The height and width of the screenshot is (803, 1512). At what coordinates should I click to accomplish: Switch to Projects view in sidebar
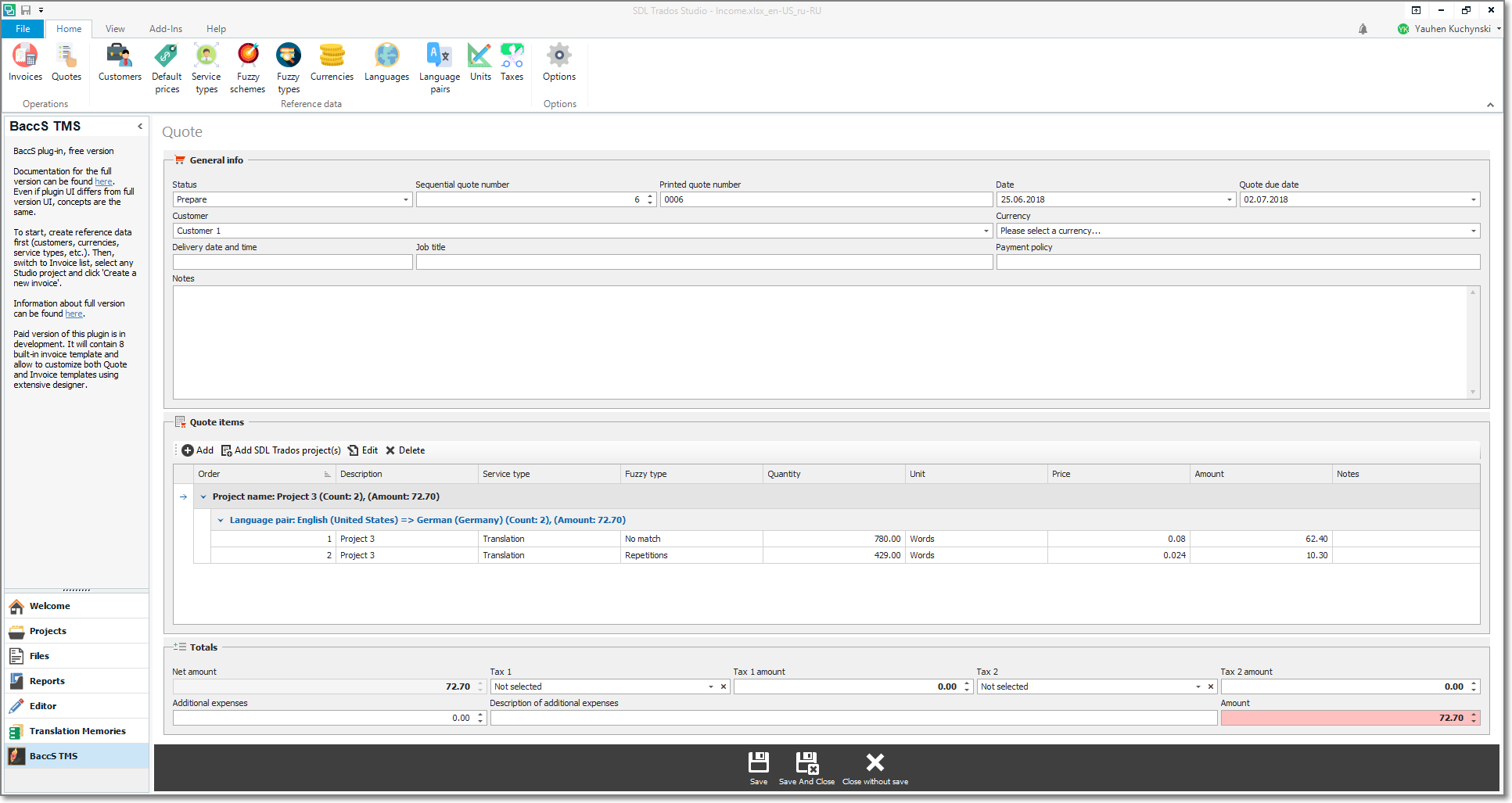(x=77, y=631)
